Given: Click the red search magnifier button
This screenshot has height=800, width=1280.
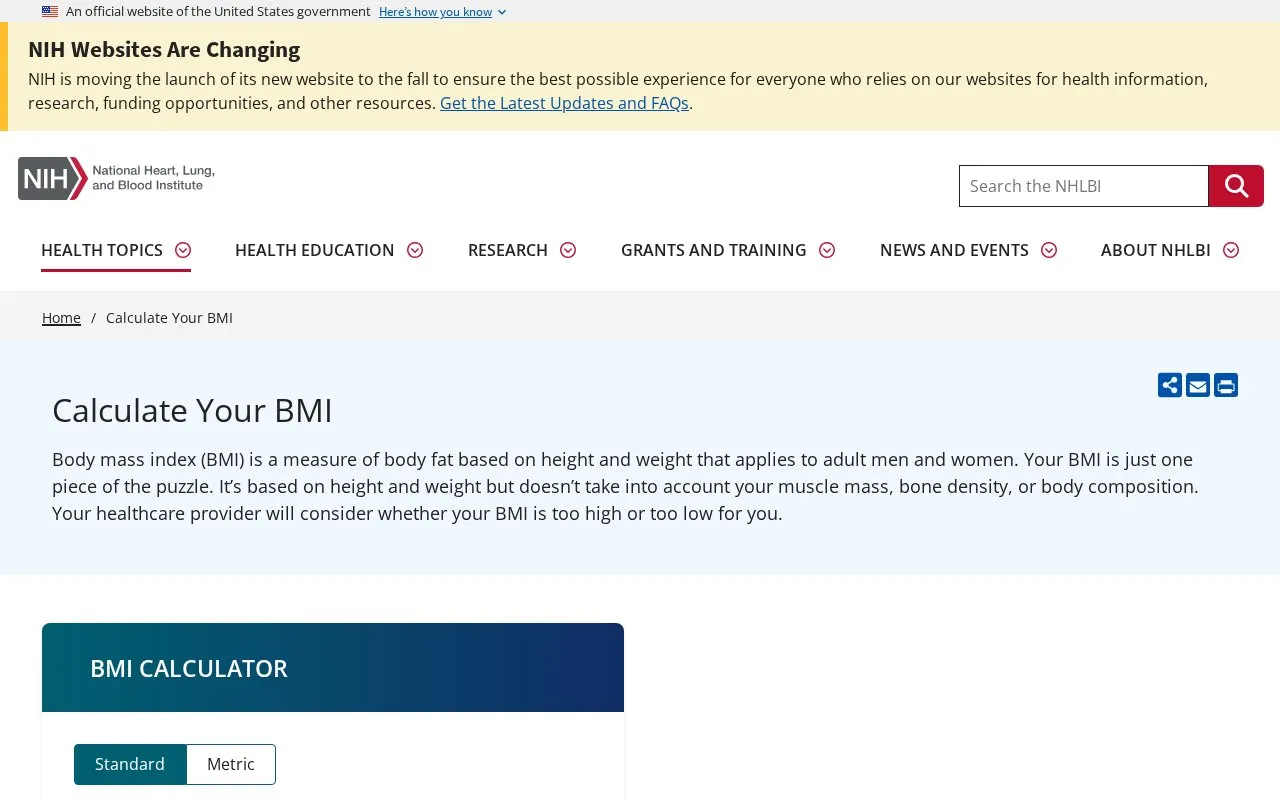Looking at the screenshot, I should pos(1236,186).
